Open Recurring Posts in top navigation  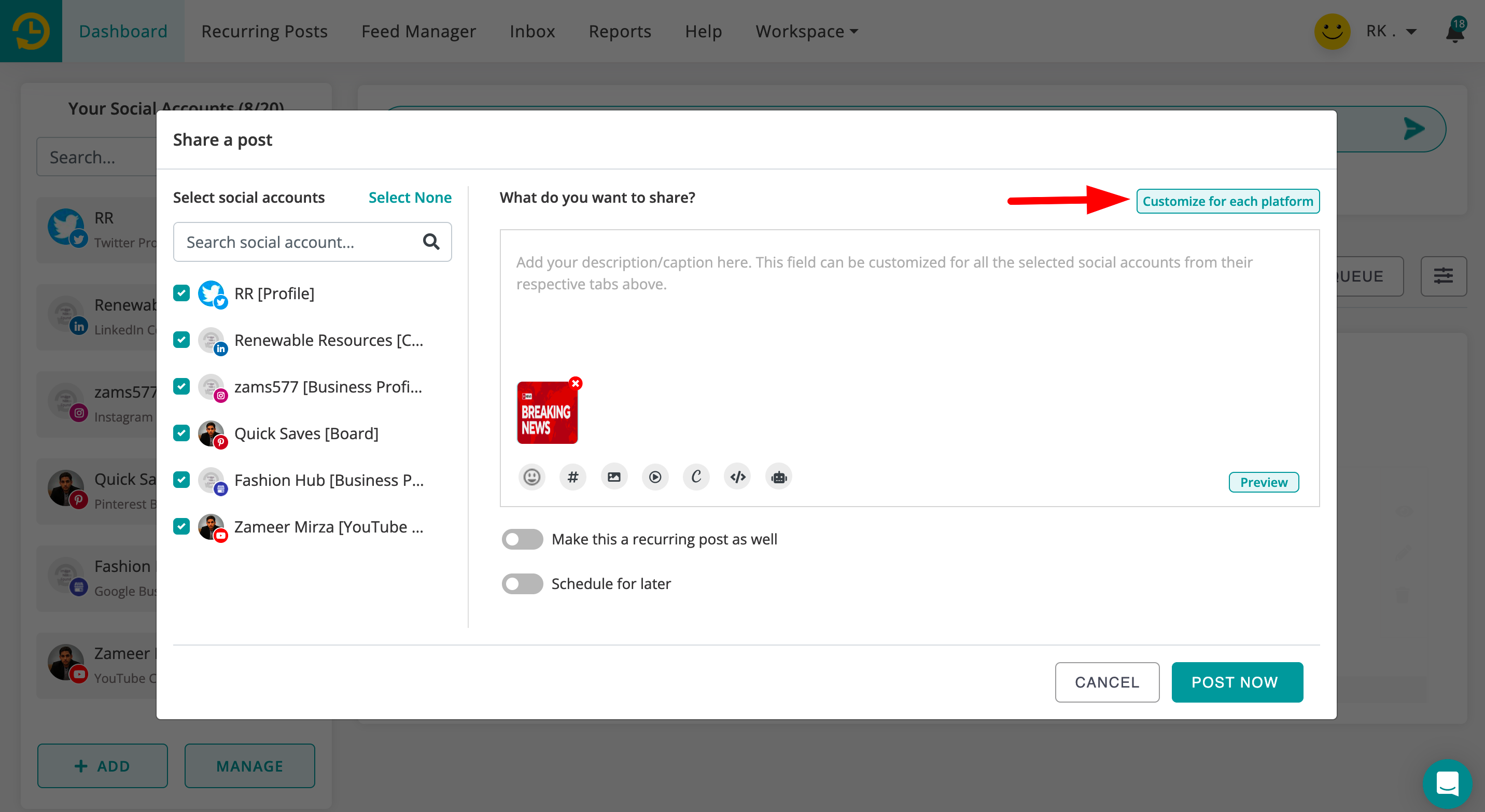[x=264, y=31]
